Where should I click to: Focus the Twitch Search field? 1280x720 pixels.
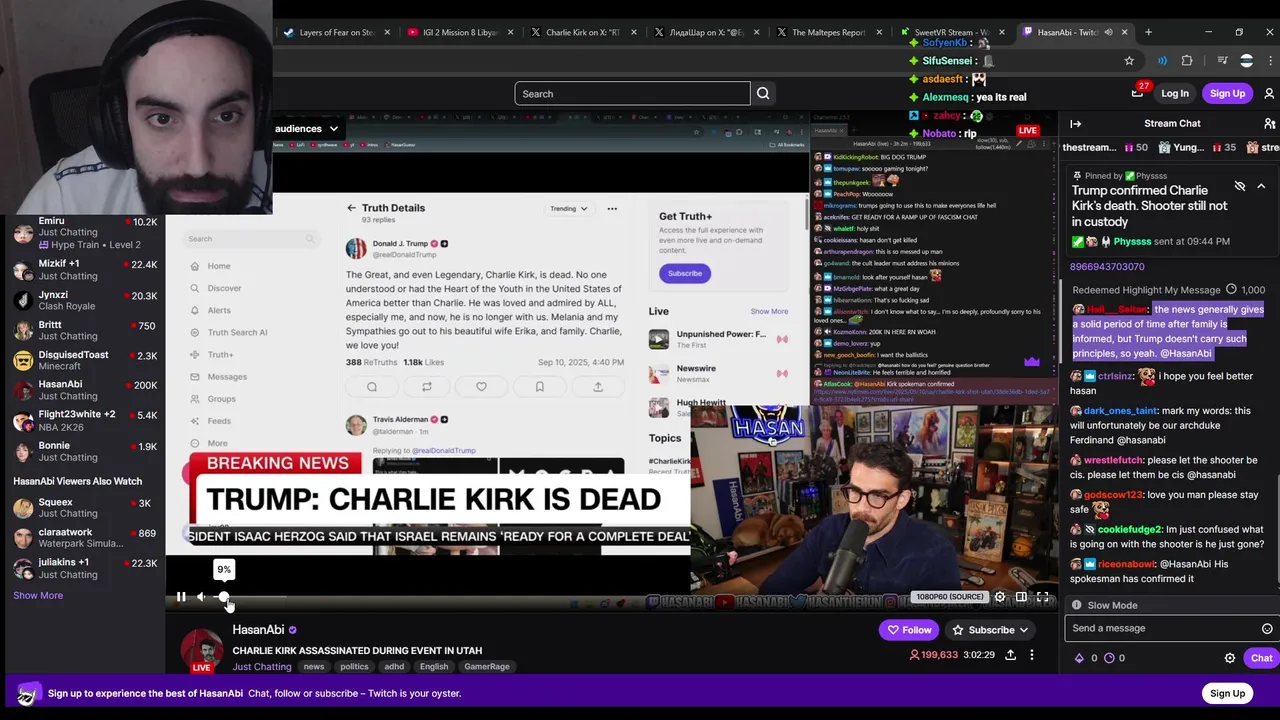pos(632,94)
